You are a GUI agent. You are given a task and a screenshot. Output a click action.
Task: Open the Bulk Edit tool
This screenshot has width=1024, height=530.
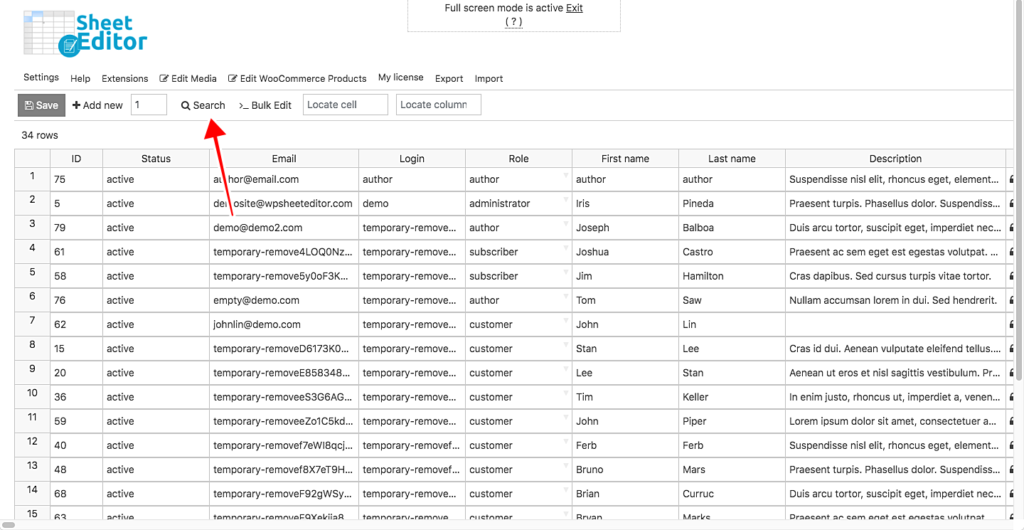(x=265, y=105)
